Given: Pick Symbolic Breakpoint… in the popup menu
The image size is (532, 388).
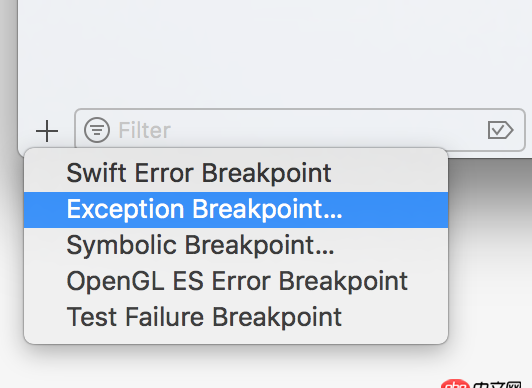Looking at the screenshot, I should point(236,245).
